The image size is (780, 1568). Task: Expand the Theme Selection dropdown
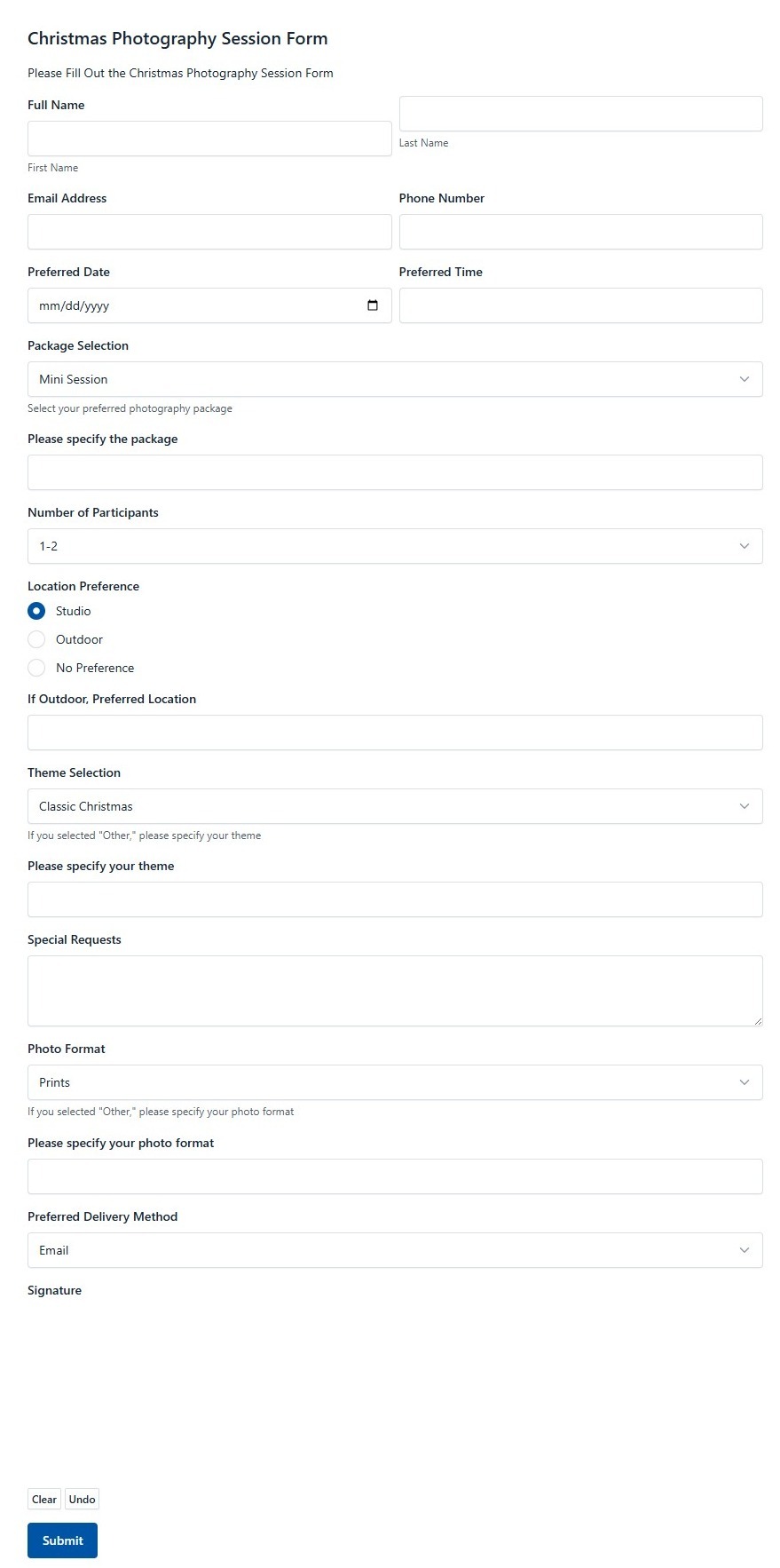pos(395,806)
